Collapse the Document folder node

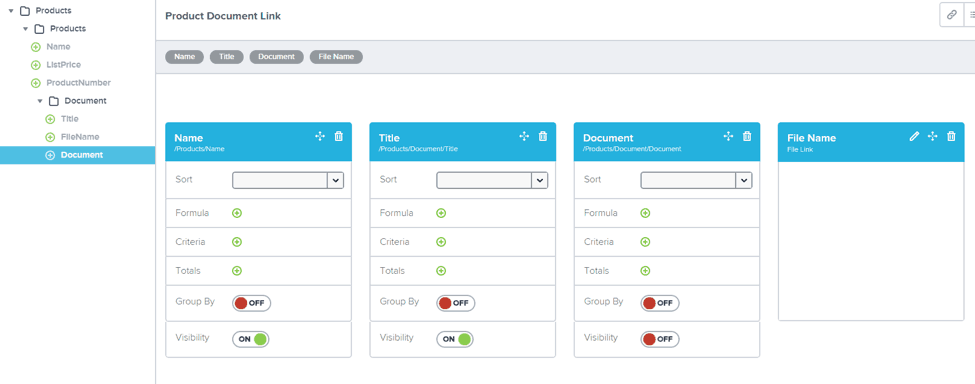40,101
